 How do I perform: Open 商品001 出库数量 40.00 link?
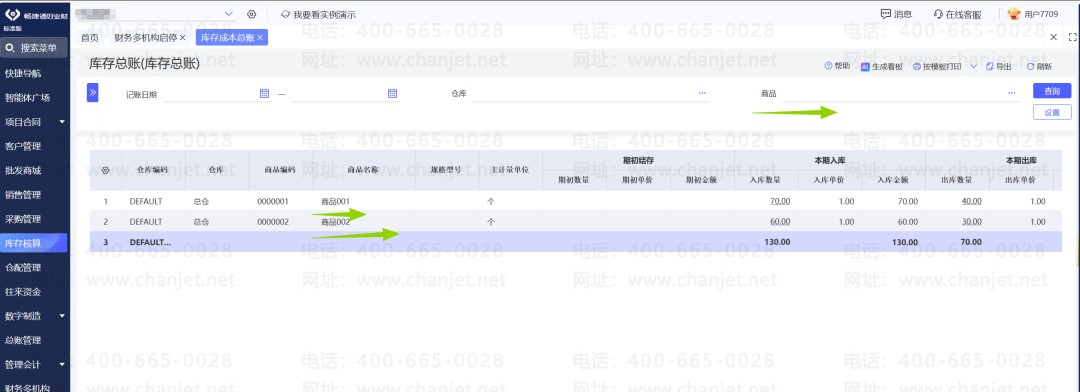click(971, 202)
